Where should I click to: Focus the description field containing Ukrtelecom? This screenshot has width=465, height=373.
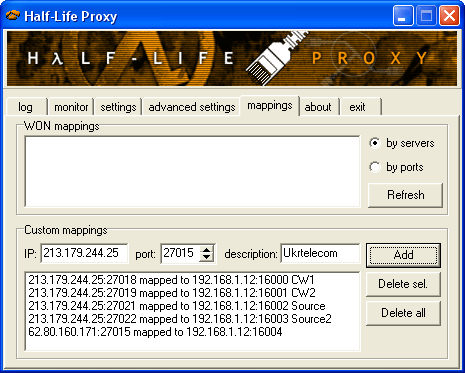pos(320,253)
